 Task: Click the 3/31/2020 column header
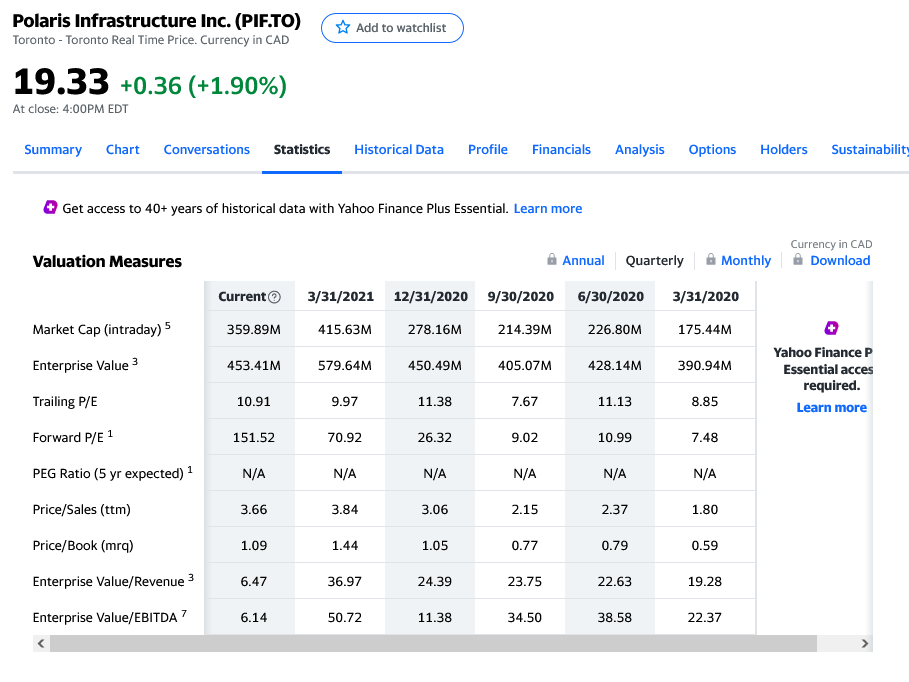[706, 296]
